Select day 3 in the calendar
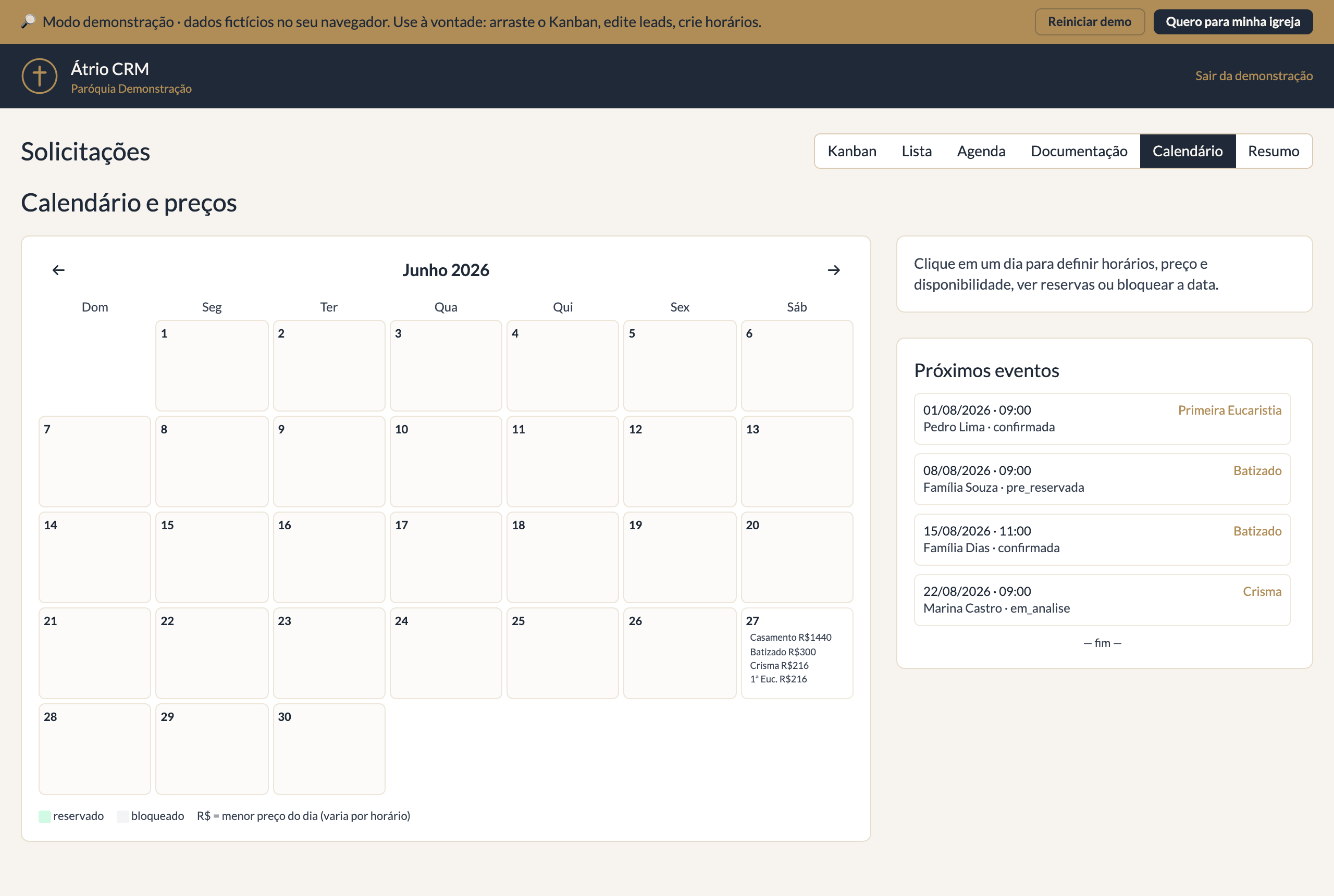This screenshot has width=1334, height=896. 446,366
